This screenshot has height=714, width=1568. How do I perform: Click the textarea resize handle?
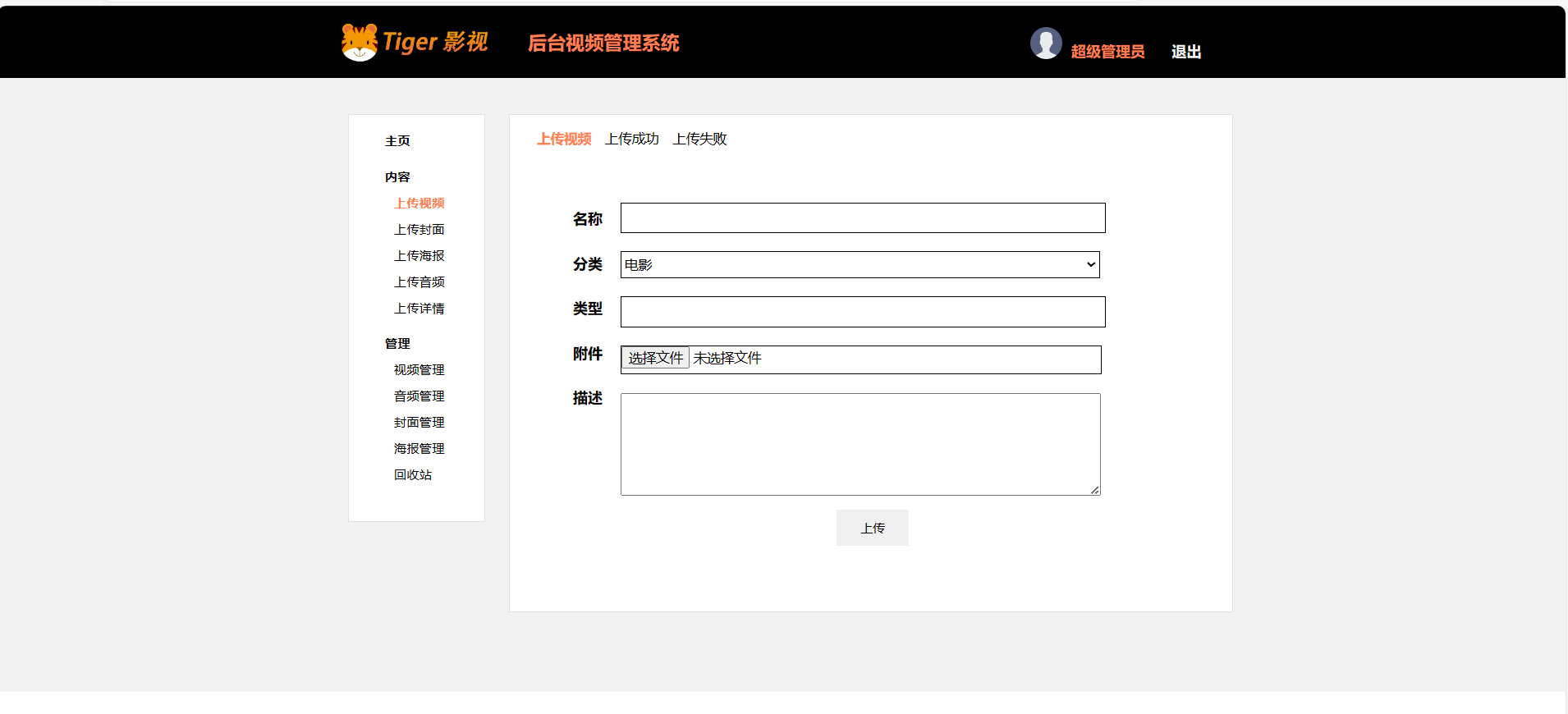click(x=1095, y=490)
